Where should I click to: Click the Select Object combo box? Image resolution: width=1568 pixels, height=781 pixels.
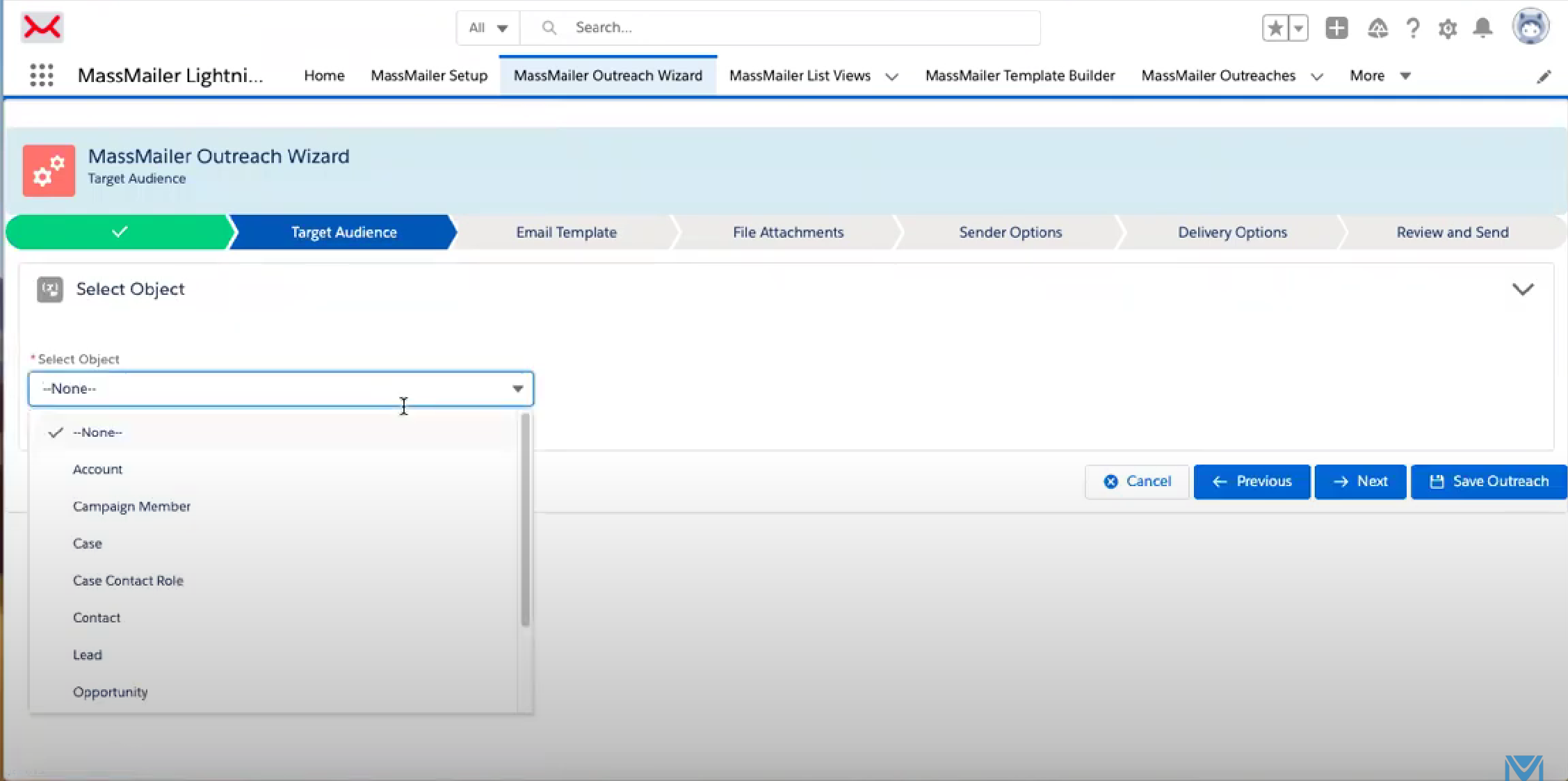pyautogui.click(x=281, y=389)
